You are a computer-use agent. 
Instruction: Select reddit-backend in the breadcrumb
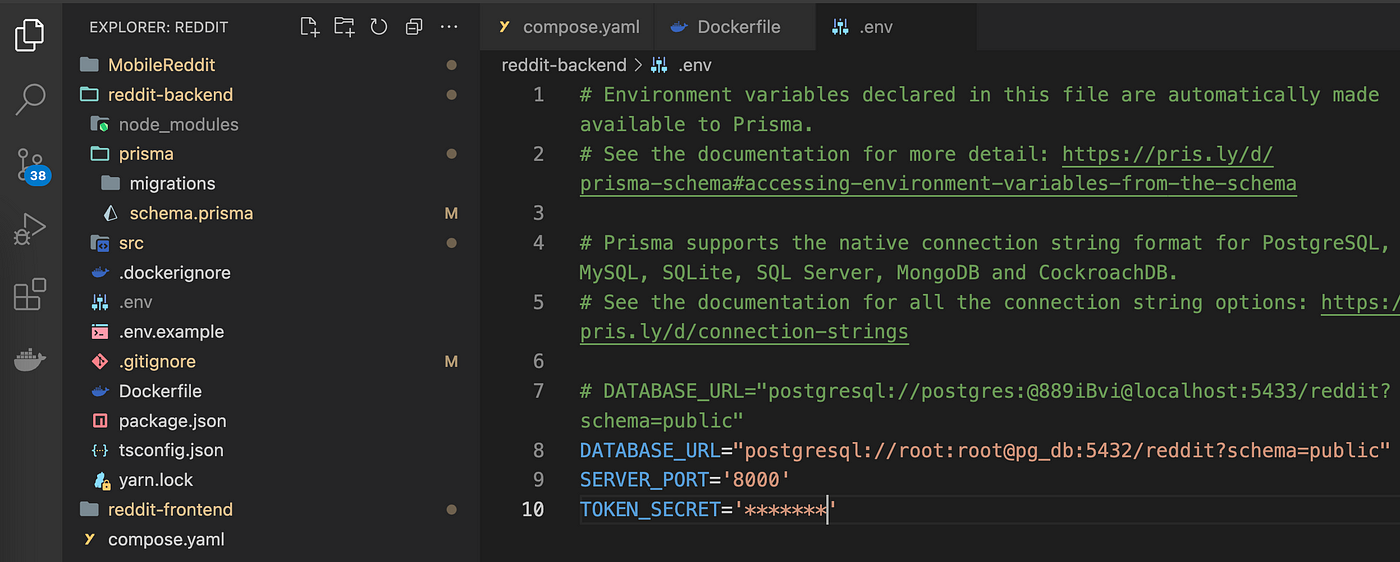[564, 65]
